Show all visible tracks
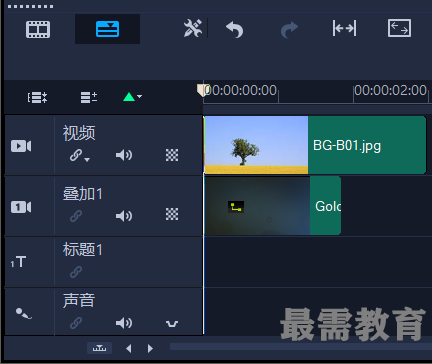This screenshot has width=432, height=364. [37, 97]
